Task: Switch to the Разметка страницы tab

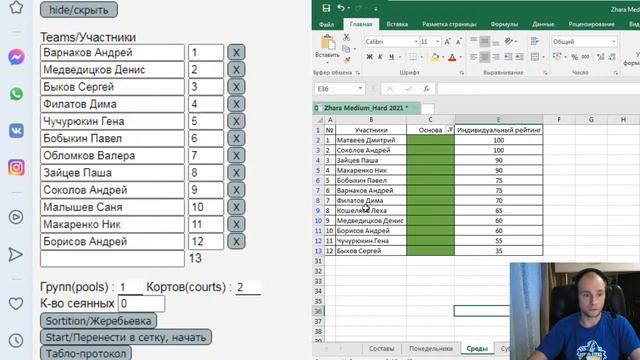Action: pos(449,24)
